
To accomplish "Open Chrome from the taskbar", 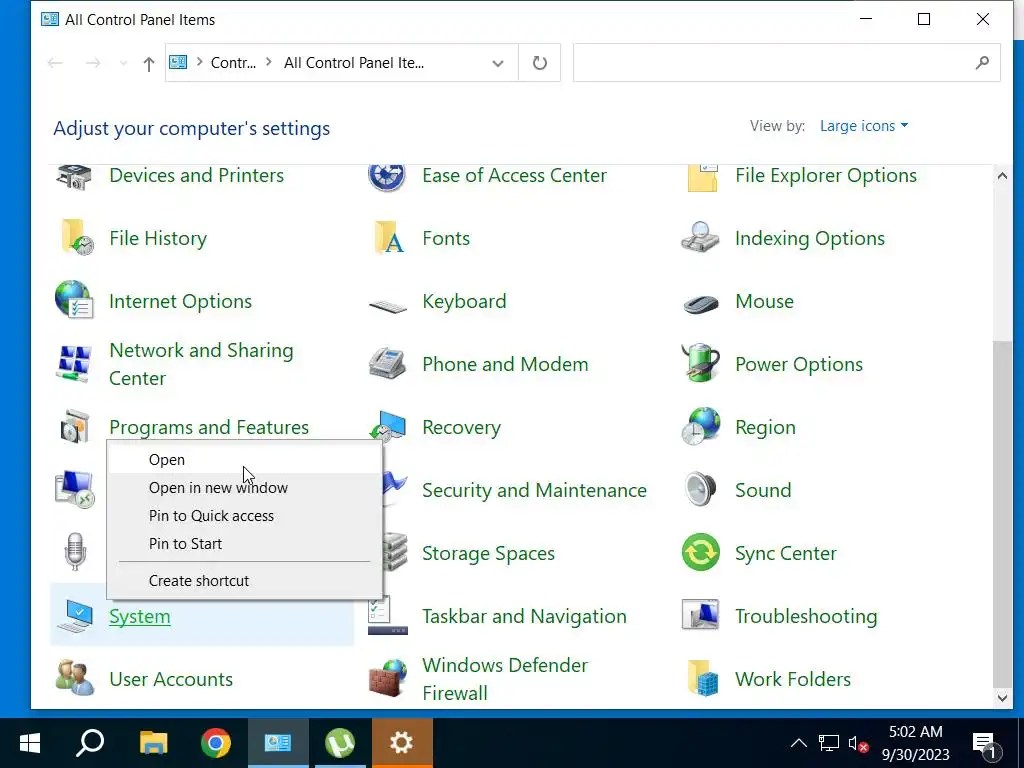I will [x=216, y=743].
